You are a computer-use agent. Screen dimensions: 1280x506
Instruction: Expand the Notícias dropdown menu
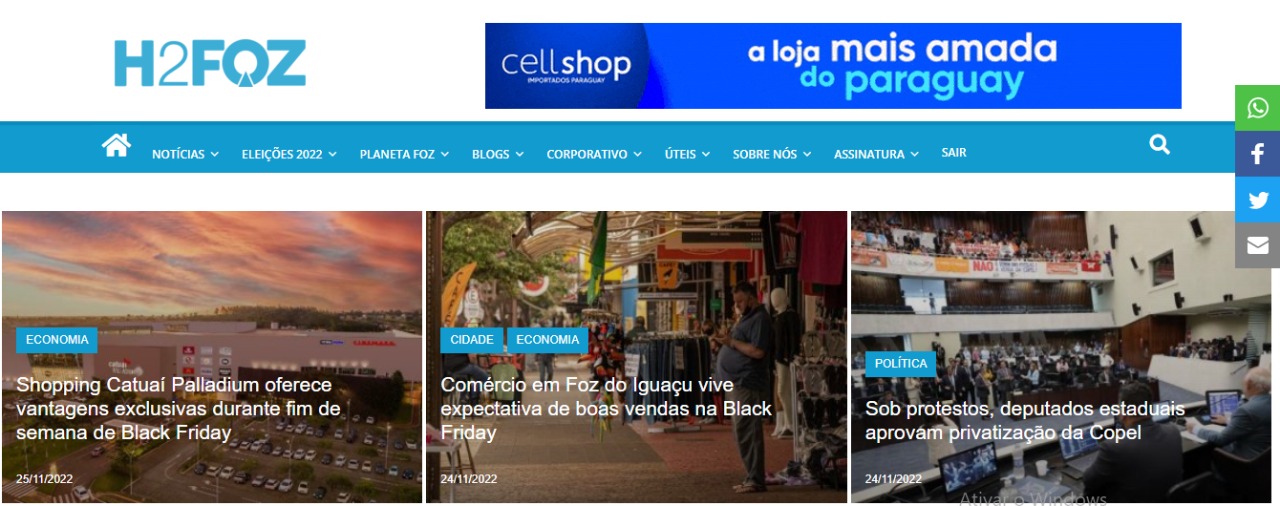[185, 154]
